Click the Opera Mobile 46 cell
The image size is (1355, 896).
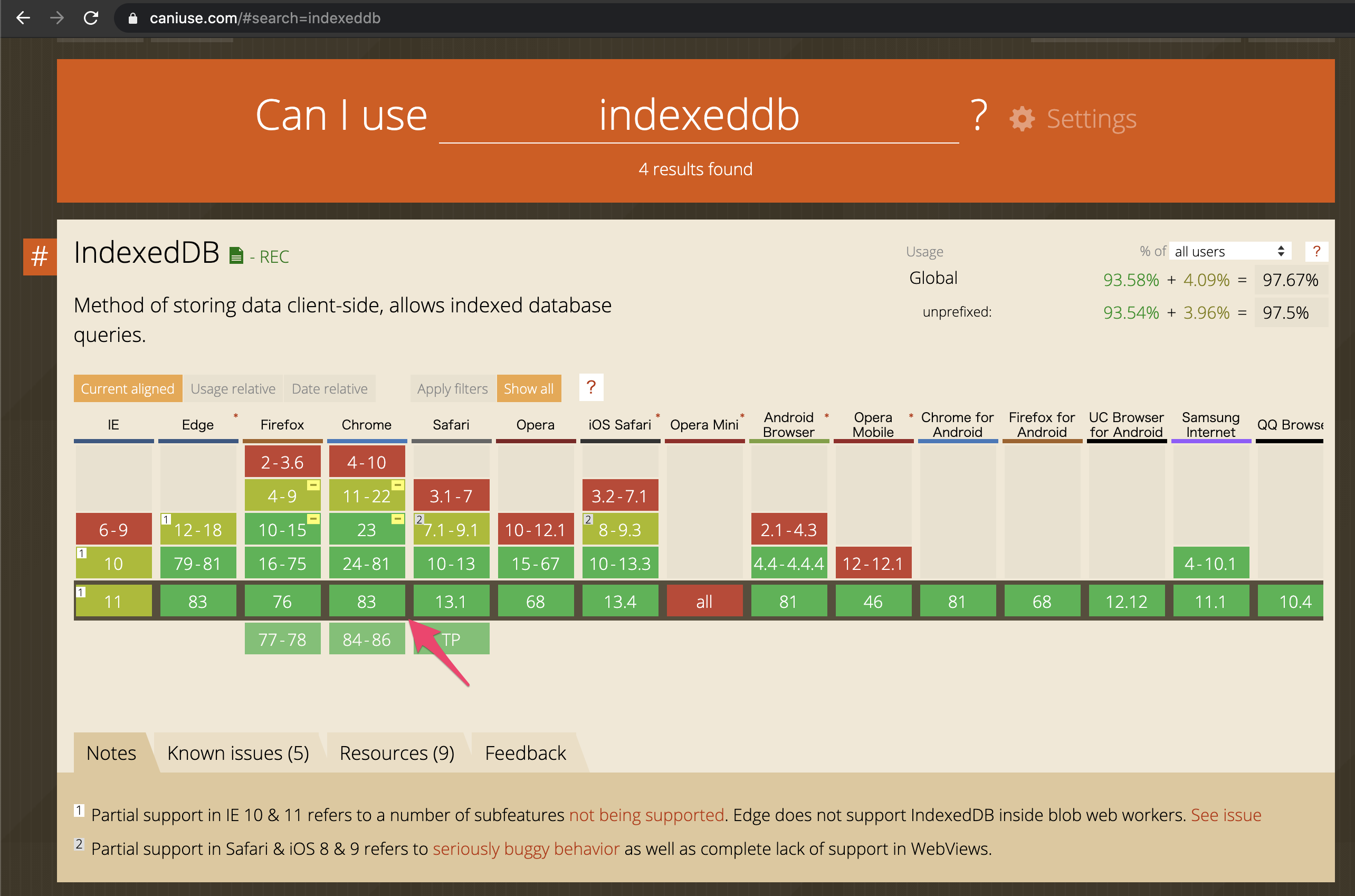873,601
